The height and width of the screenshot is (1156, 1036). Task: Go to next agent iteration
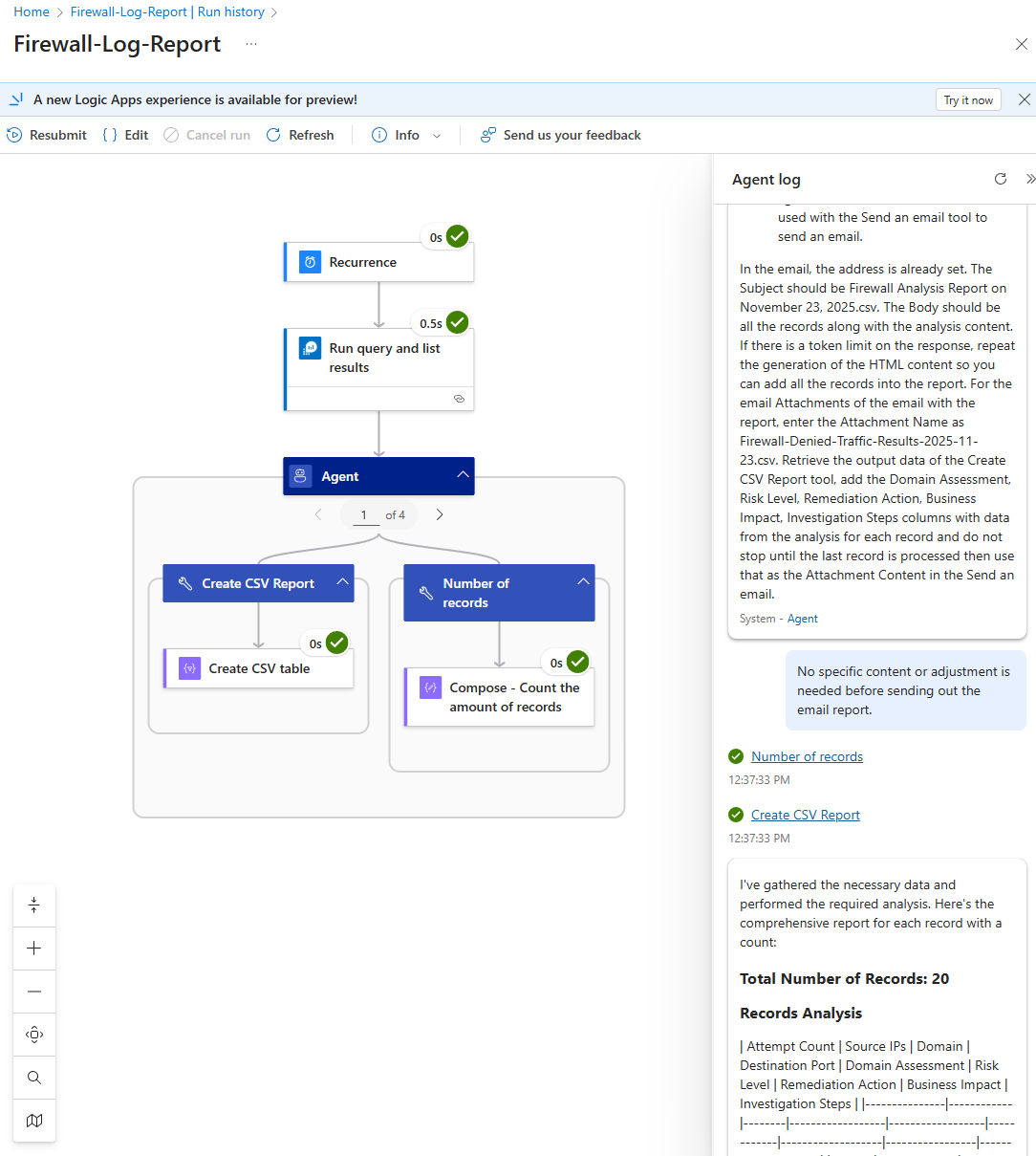click(440, 514)
